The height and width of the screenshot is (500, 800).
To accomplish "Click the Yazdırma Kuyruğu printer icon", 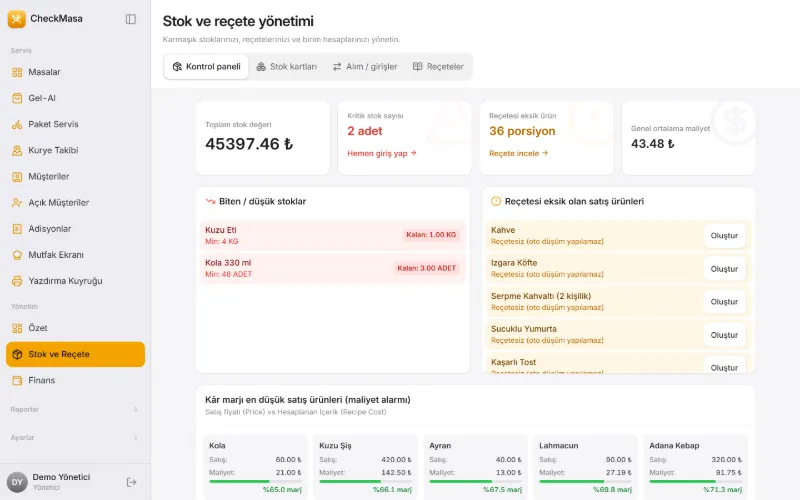I will (17, 281).
